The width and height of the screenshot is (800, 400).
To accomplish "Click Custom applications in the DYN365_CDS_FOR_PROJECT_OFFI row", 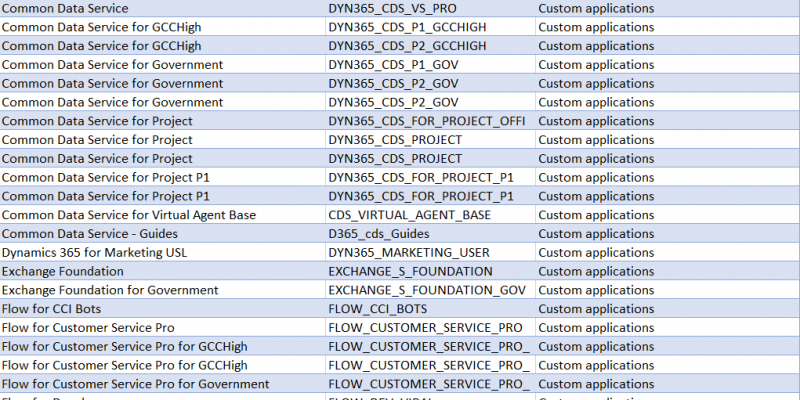I will click(x=667, y=121).
